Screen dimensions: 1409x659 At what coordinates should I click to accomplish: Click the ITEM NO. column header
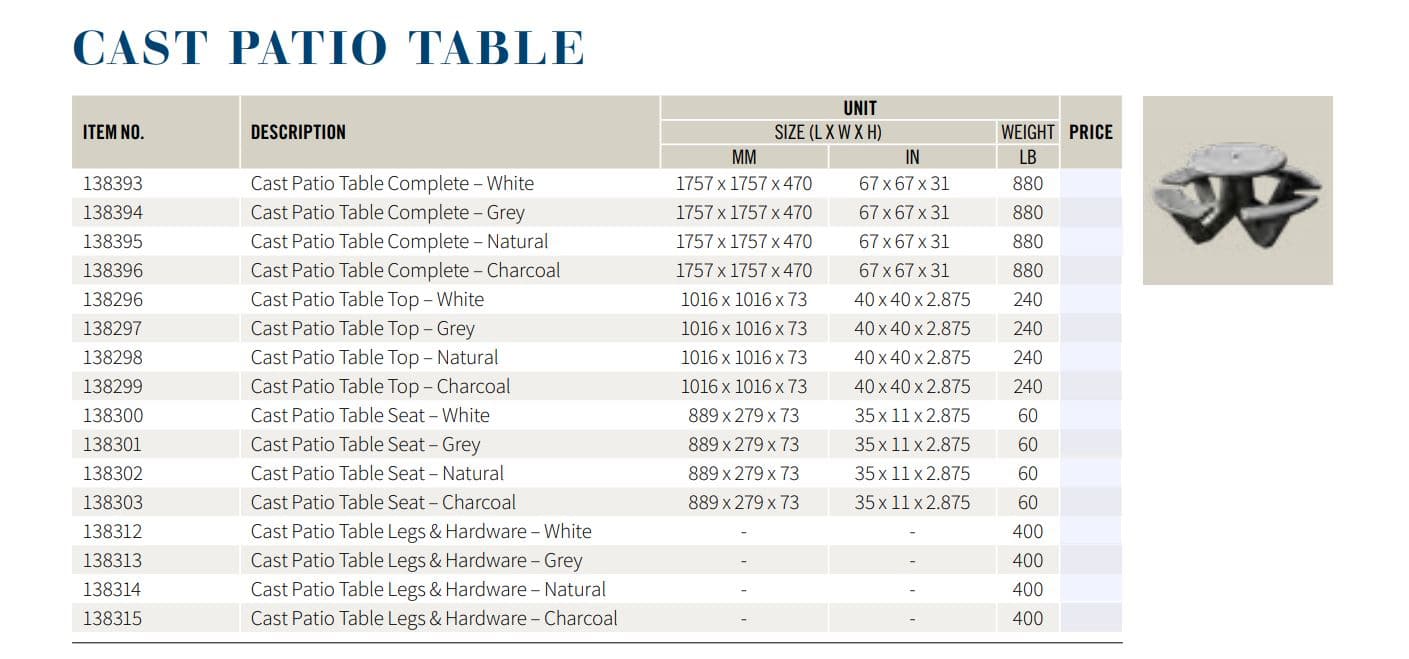(113, 132)
